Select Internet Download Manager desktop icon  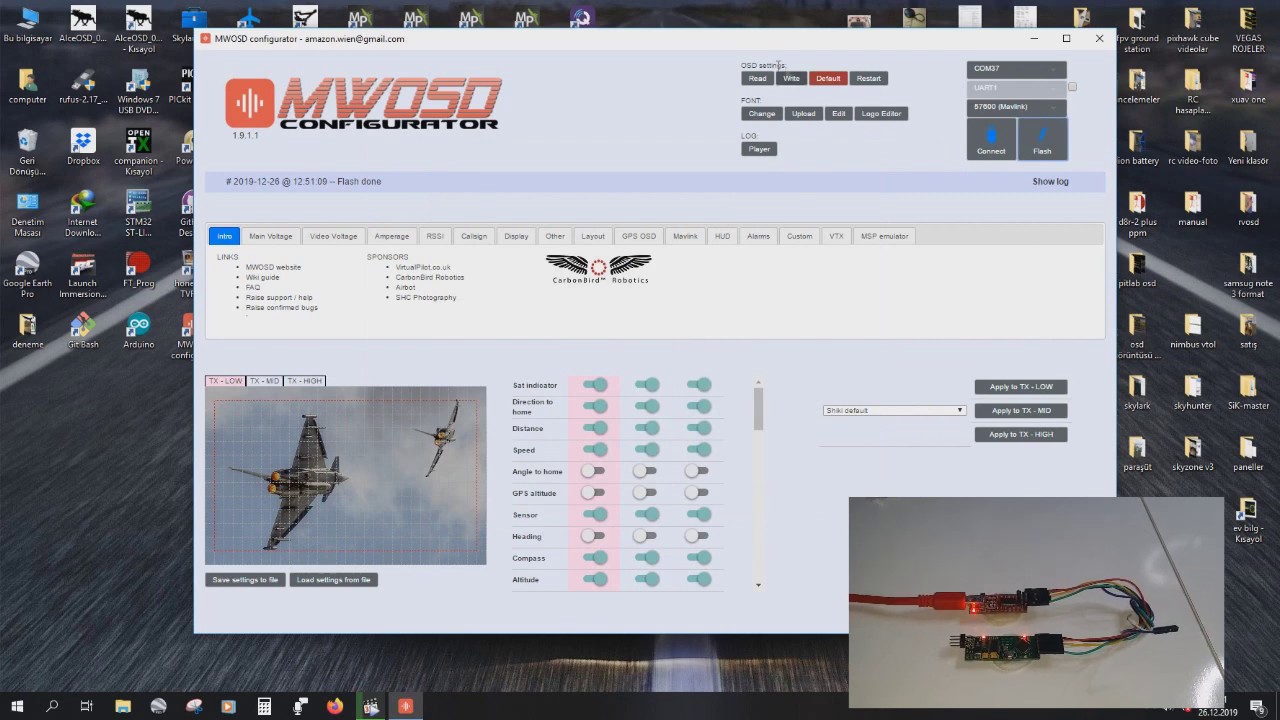click(x=83, y=213)
